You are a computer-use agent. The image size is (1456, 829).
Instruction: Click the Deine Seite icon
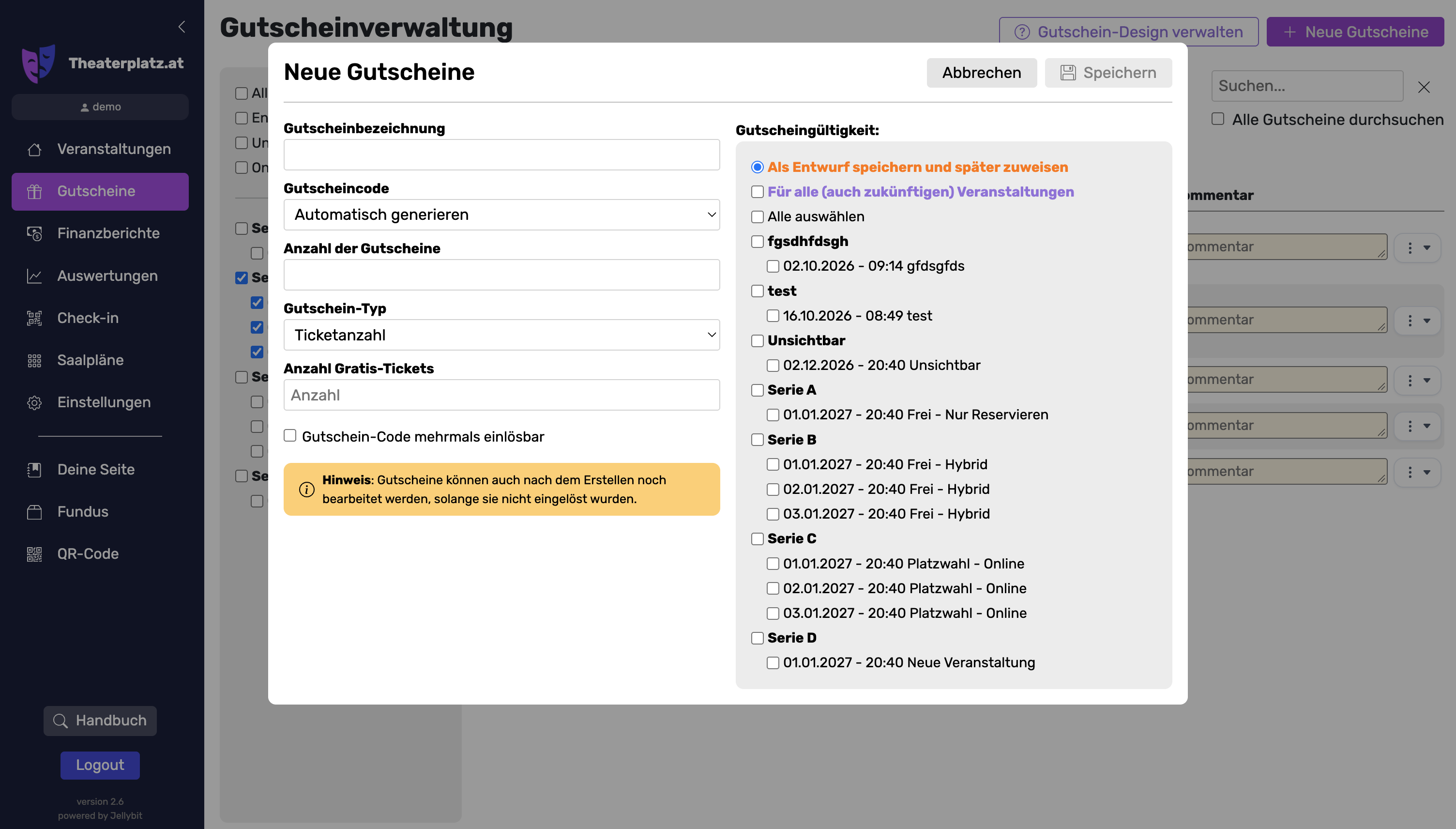(34, 470)
